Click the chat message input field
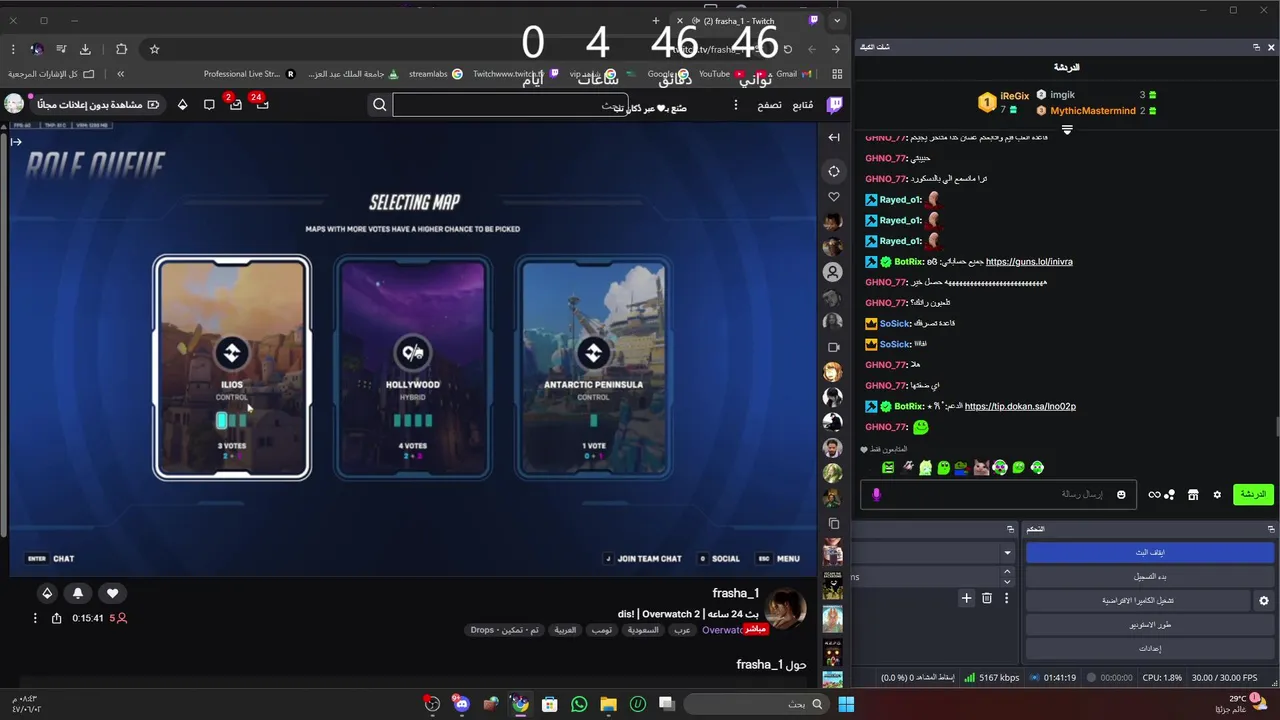The height and width of the screenshot is (720, 1280). click(x=998, y=494)
